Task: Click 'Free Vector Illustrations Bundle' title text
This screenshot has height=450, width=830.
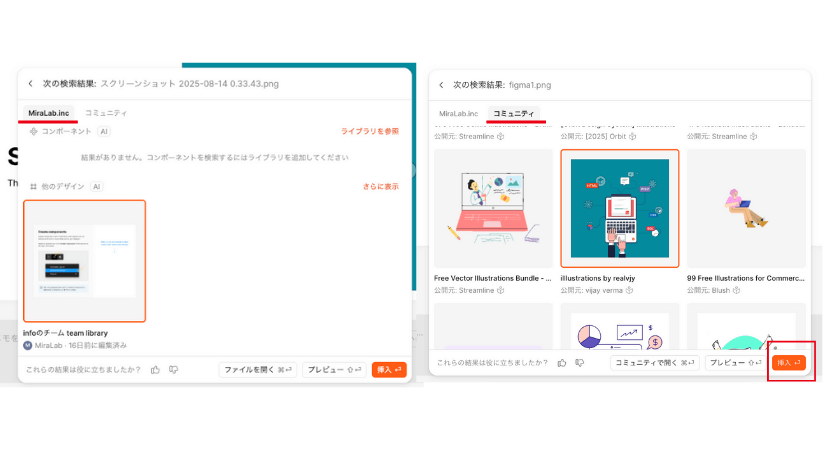Action: pos(492,278)
